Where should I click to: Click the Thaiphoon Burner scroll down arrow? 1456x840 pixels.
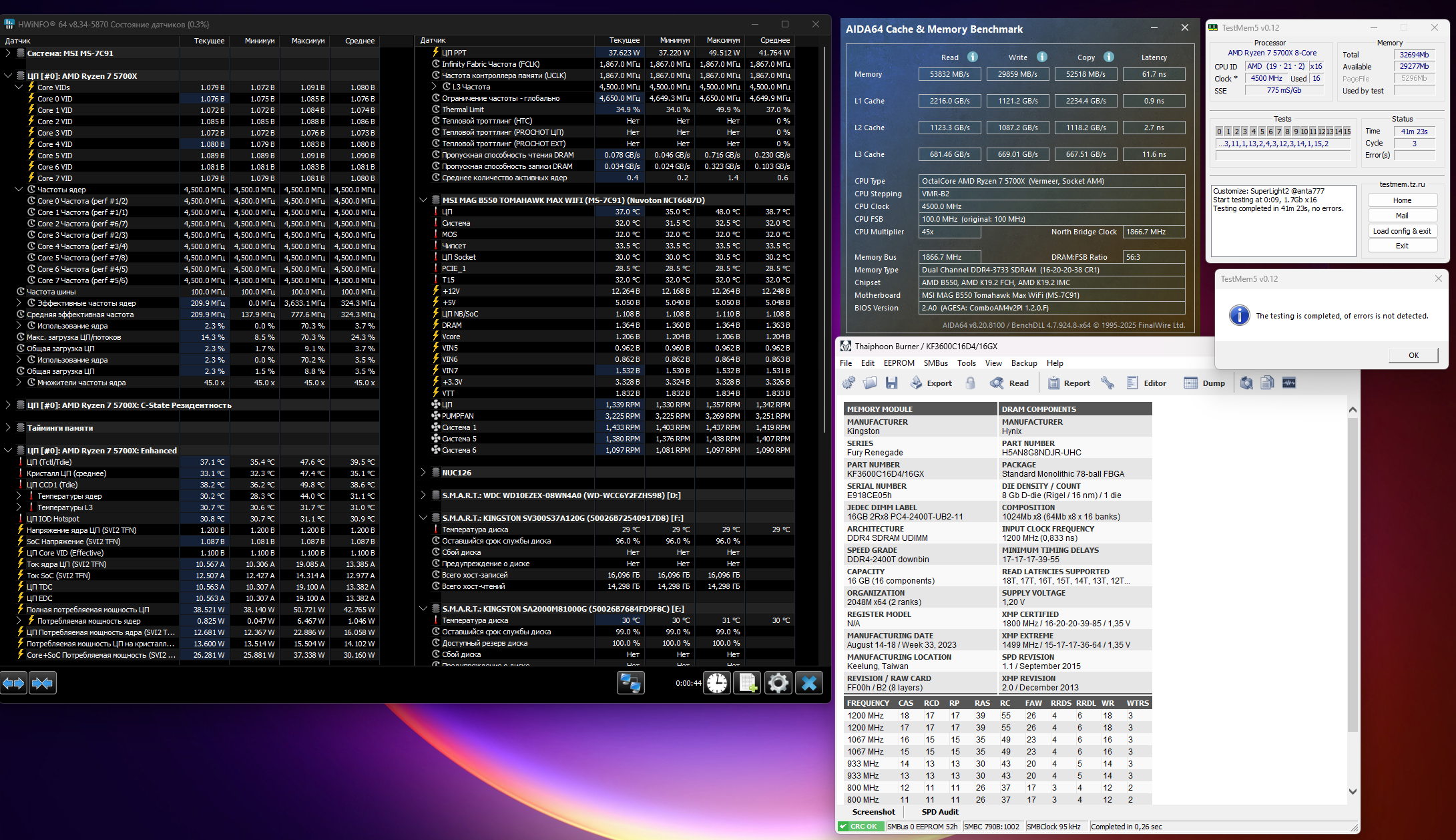point(1353,792)
